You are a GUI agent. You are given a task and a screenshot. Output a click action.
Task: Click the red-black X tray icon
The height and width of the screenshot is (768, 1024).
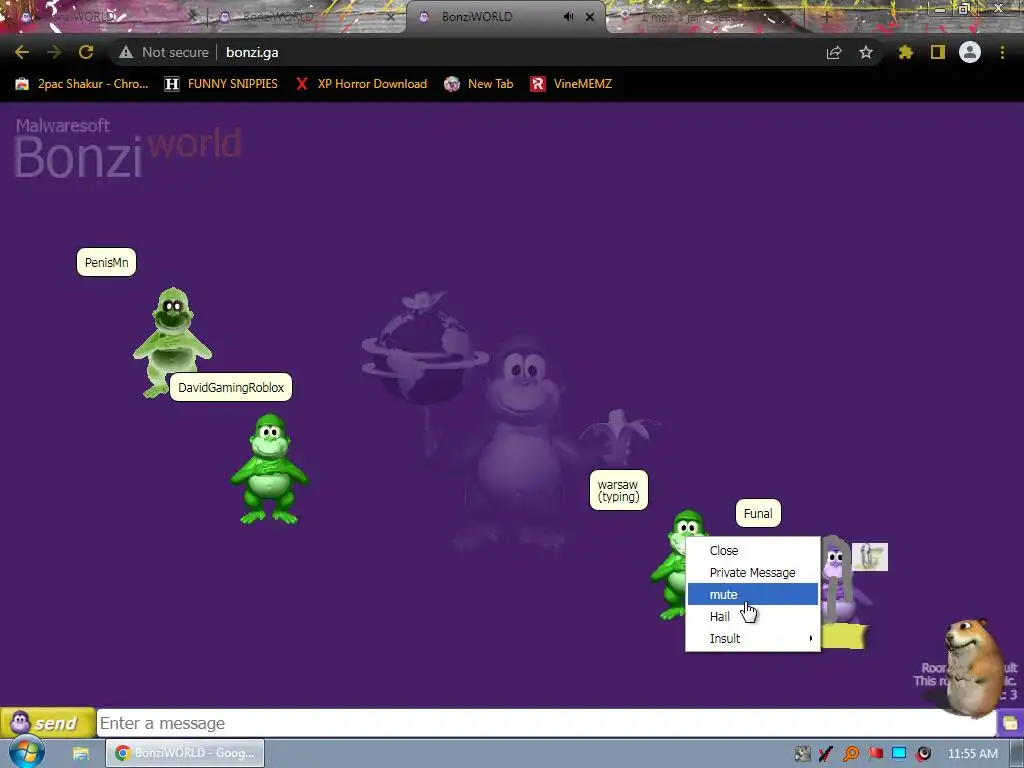(826, 754)
